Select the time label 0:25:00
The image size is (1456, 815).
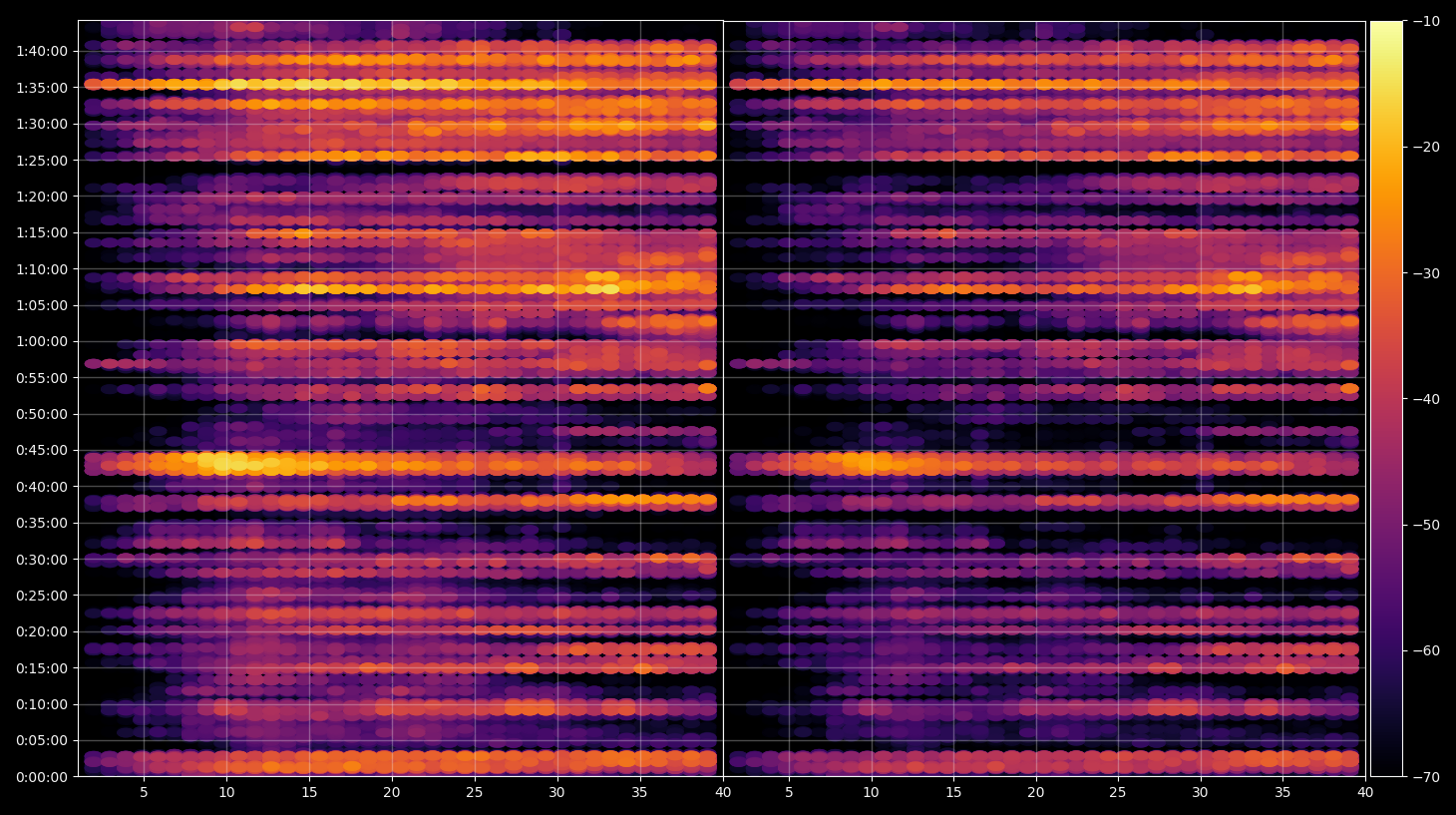pos(42,596)
